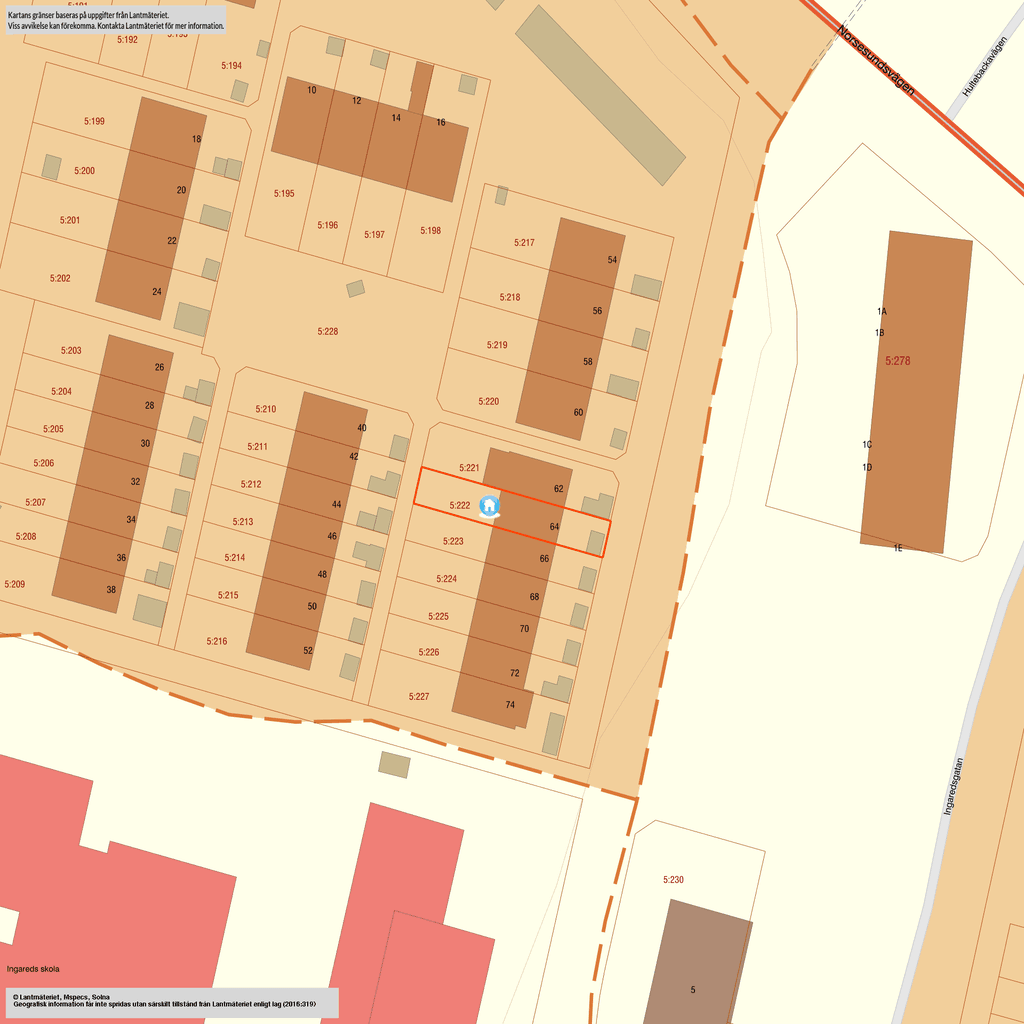Click parcel label 5:225

pos(438,616)
